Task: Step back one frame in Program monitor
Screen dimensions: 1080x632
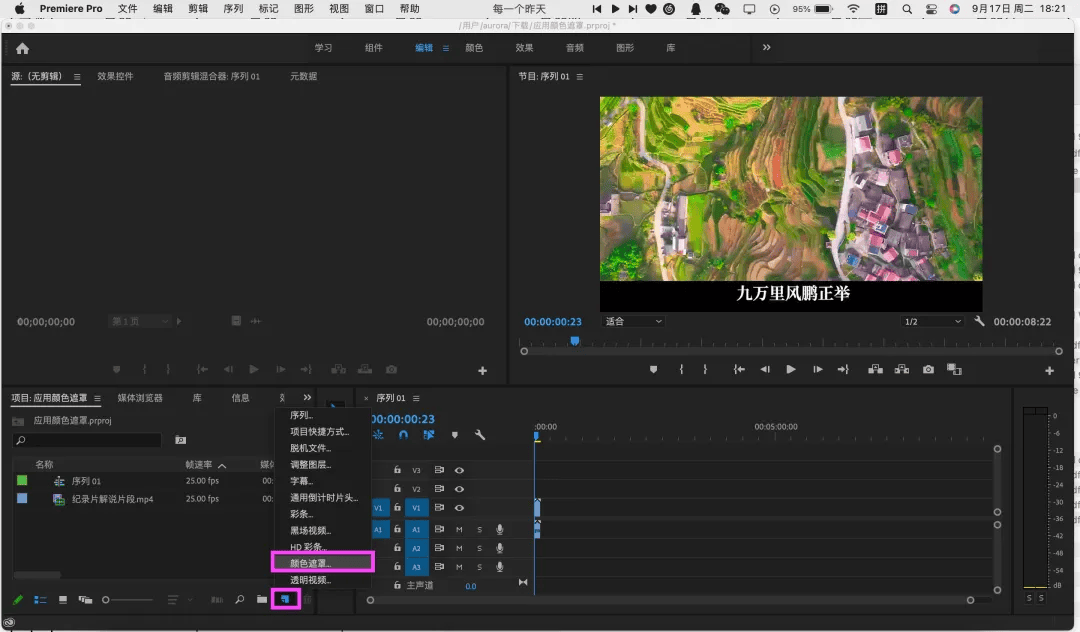Action: [765, 370]
